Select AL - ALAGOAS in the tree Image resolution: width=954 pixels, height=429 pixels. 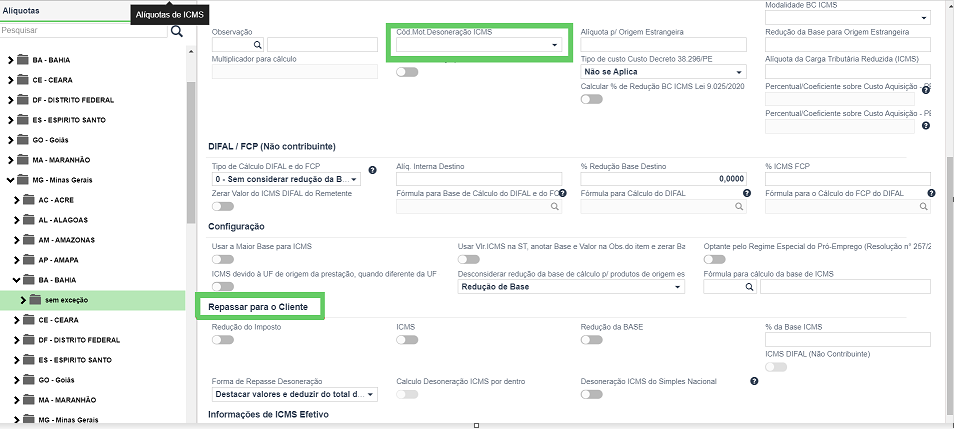click(62, 220)
